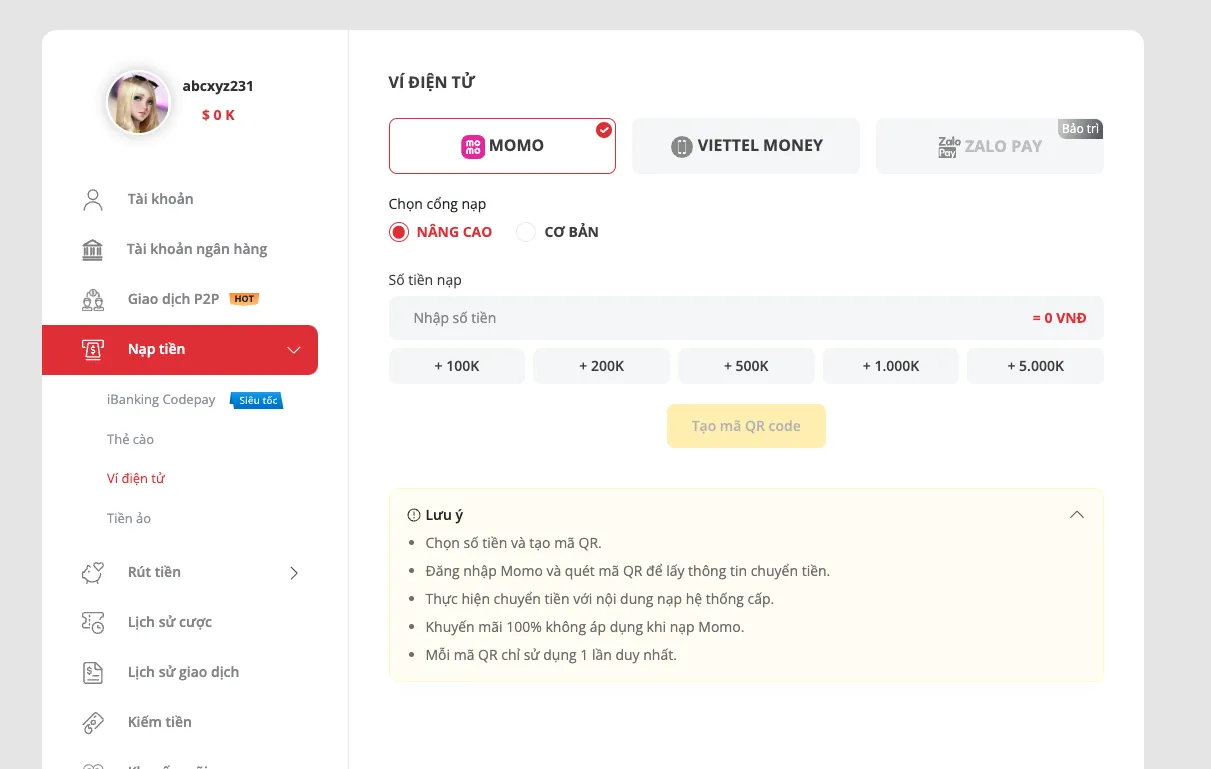Choose the iBanking Codepay submenu option
Image resolution: width=1211 pixels, height=769 pixels.
click(x=161, y=400)
